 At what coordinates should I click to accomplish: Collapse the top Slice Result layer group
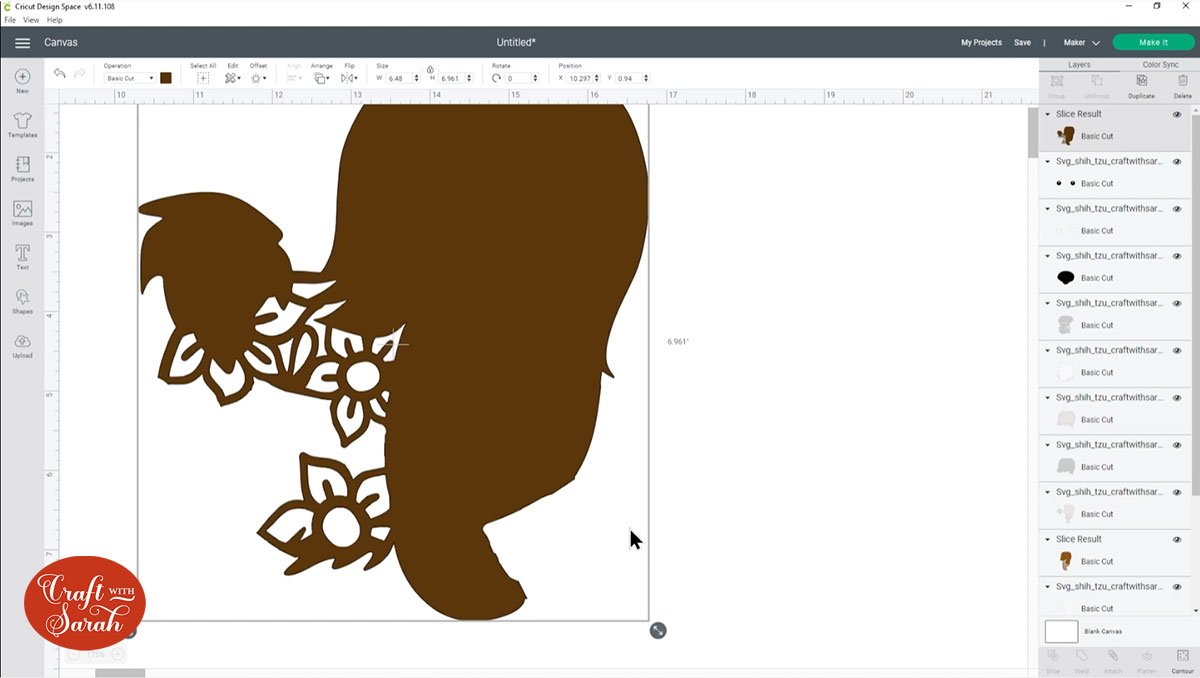(x=1048, y=114)
